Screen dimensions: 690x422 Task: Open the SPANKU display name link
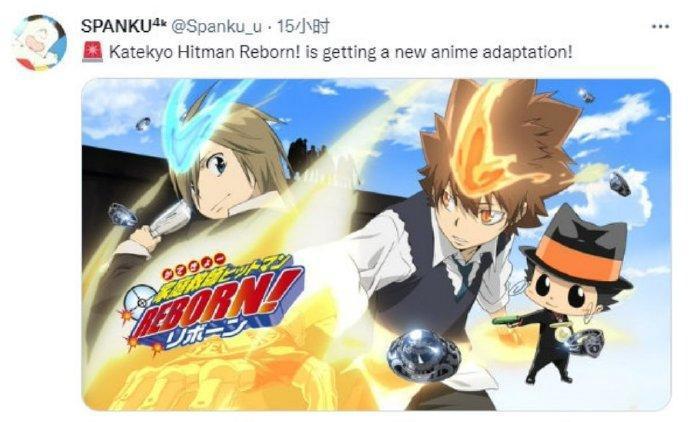click(x=116, y=26)
